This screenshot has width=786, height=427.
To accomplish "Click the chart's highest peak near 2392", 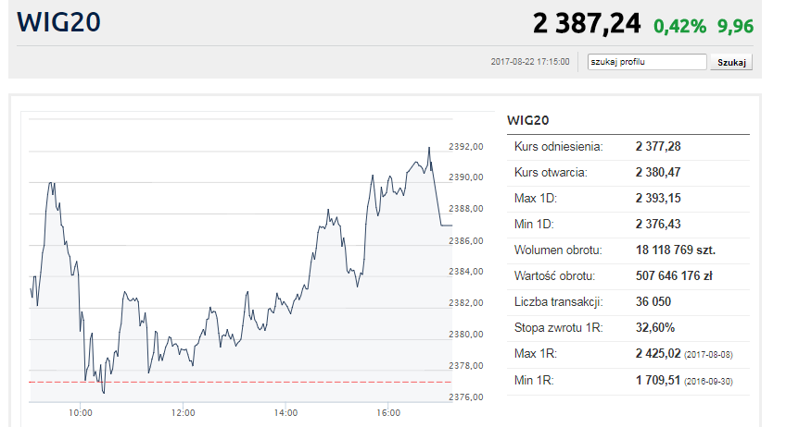I will point(429,148).
